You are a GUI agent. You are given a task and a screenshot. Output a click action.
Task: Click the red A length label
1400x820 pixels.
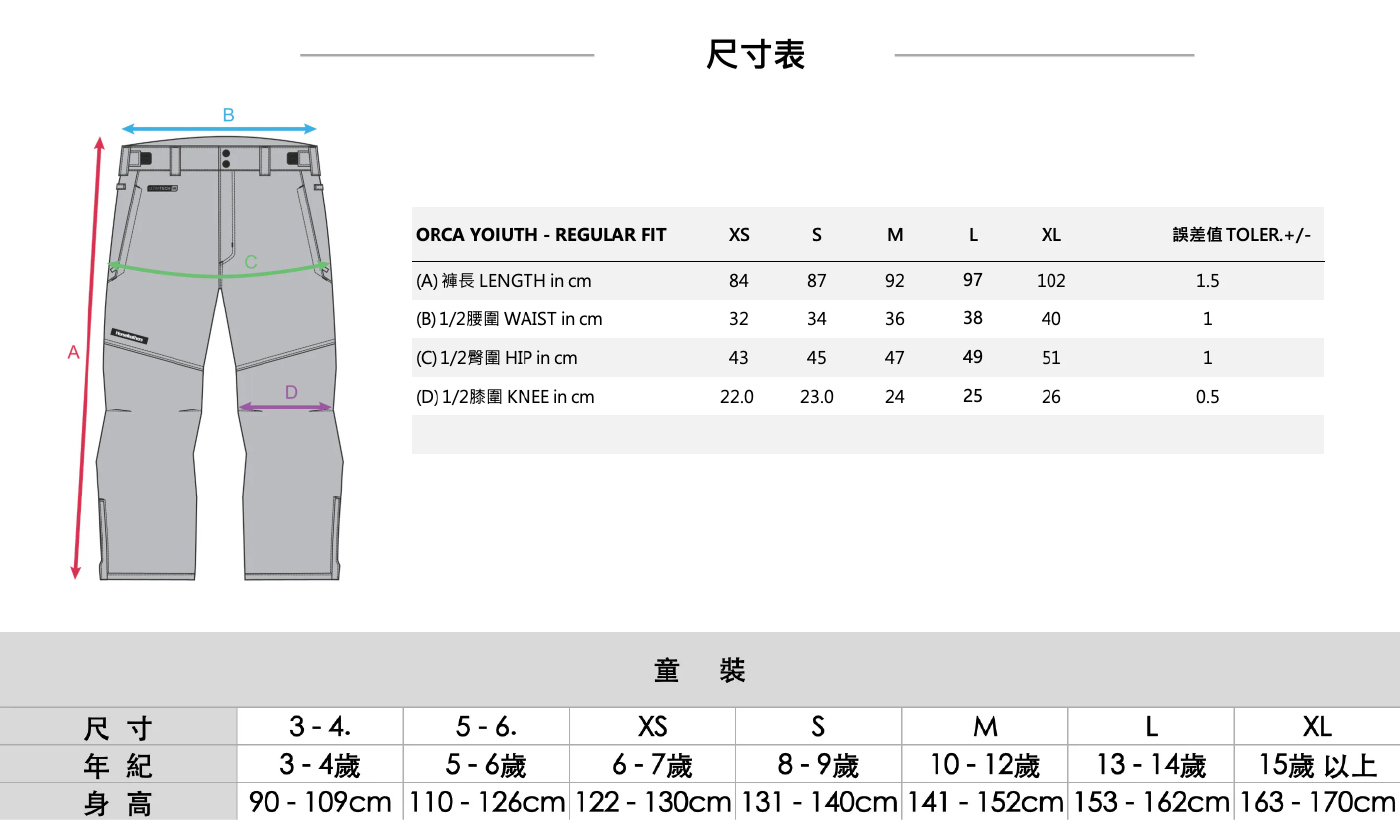coord(73,352)
